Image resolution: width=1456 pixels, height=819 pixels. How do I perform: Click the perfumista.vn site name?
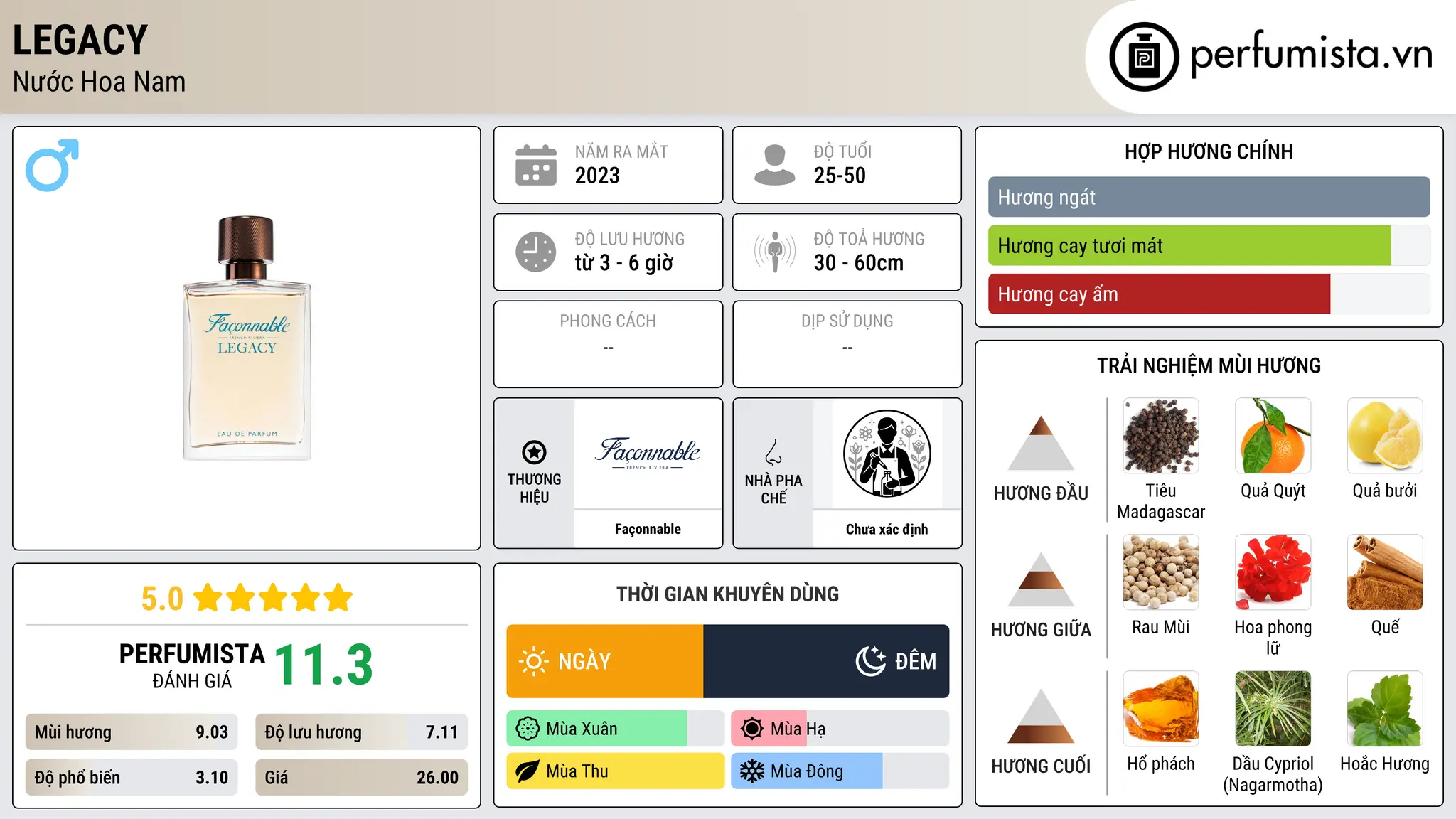[x=1312, y=54]
